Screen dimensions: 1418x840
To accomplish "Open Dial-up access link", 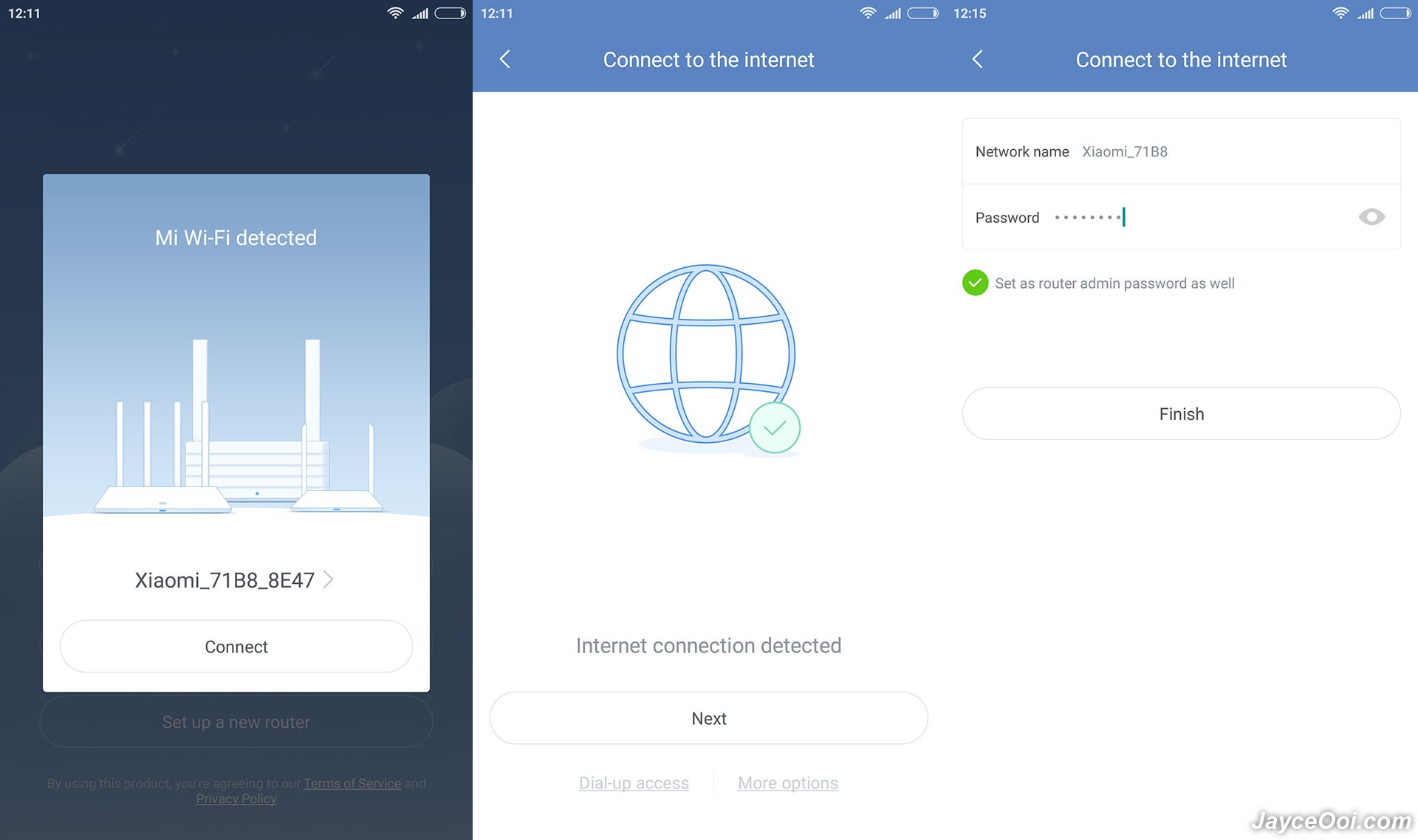I will click(634, 783).
